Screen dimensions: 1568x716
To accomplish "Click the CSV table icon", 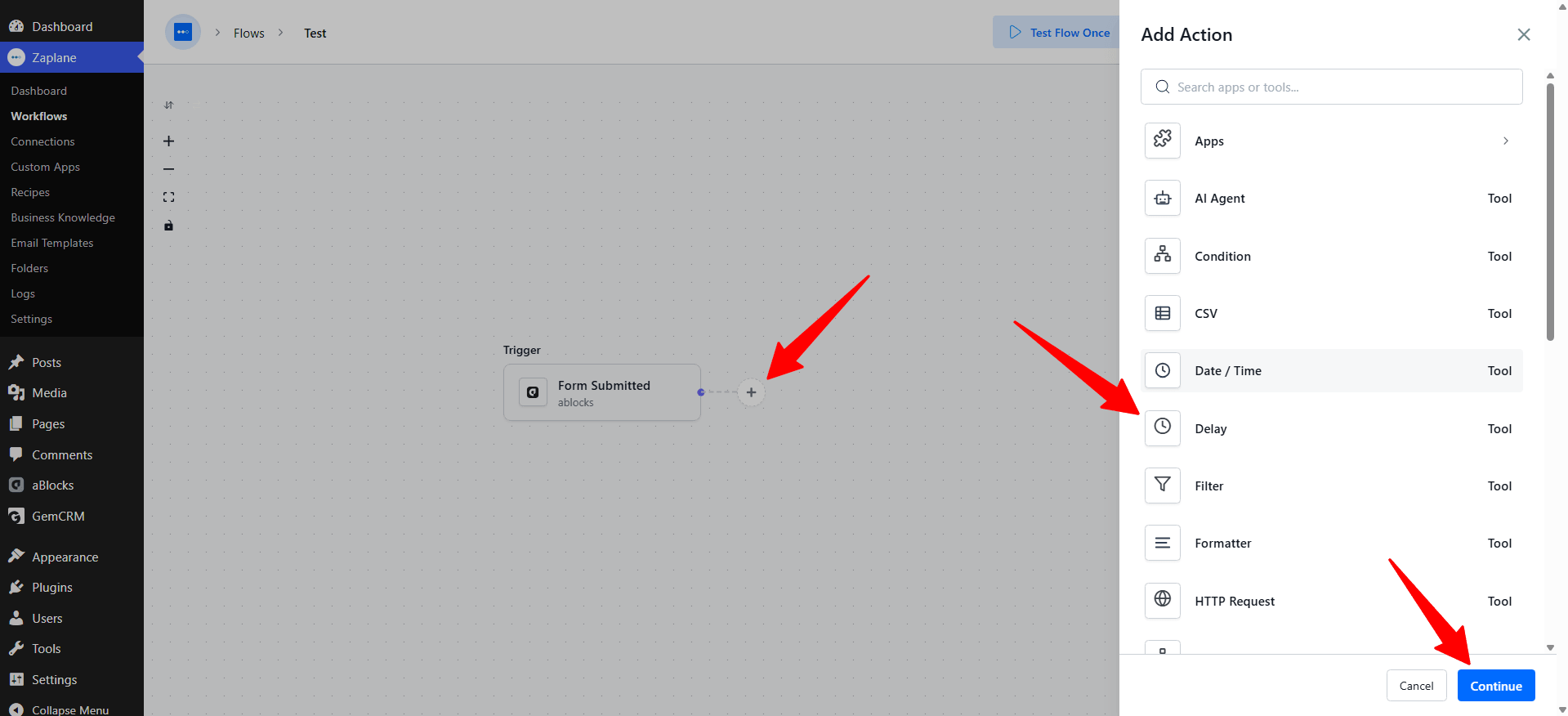I will click(1163, 313).
